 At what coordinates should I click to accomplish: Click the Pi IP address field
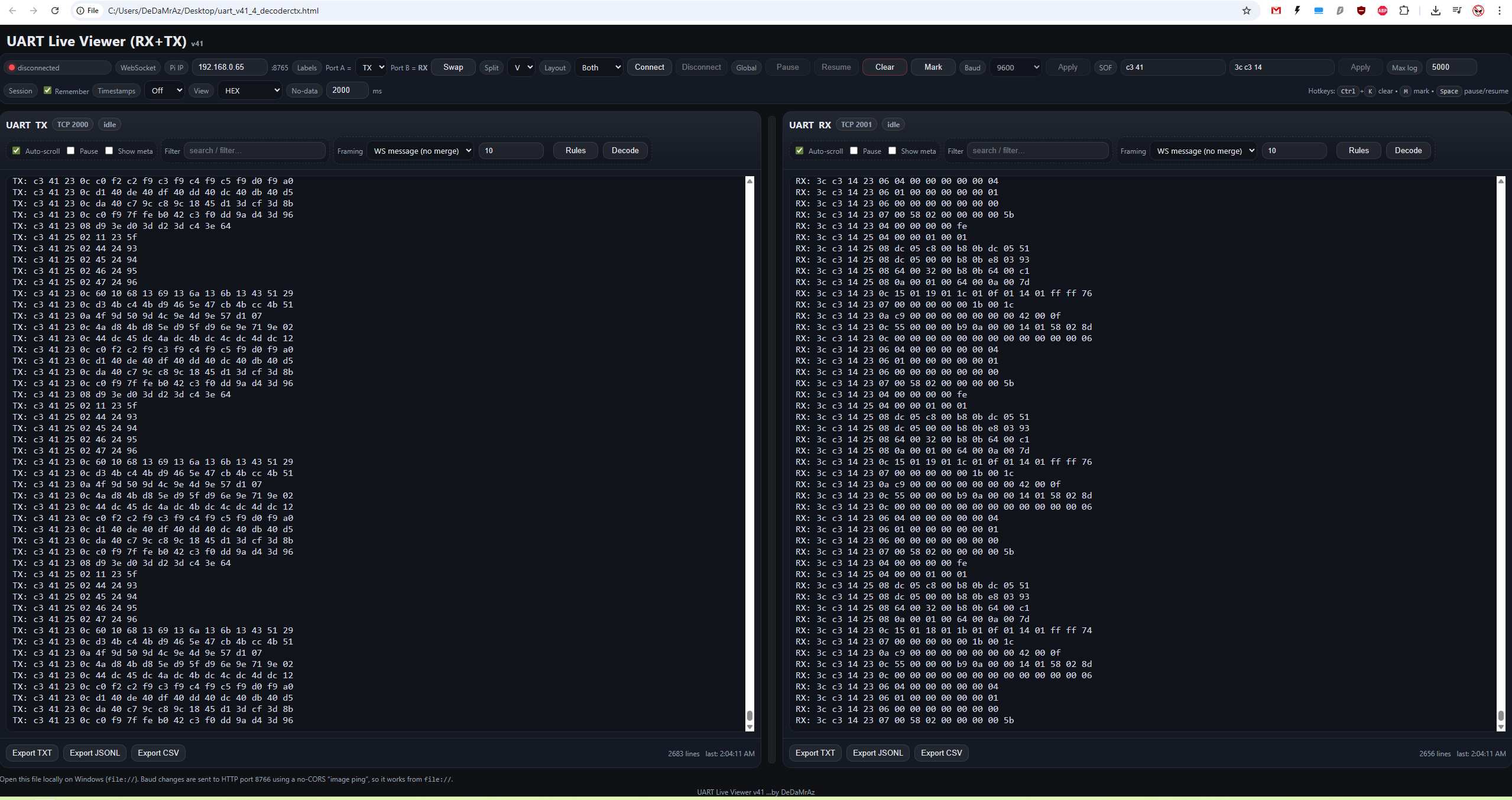coord(229,67)
